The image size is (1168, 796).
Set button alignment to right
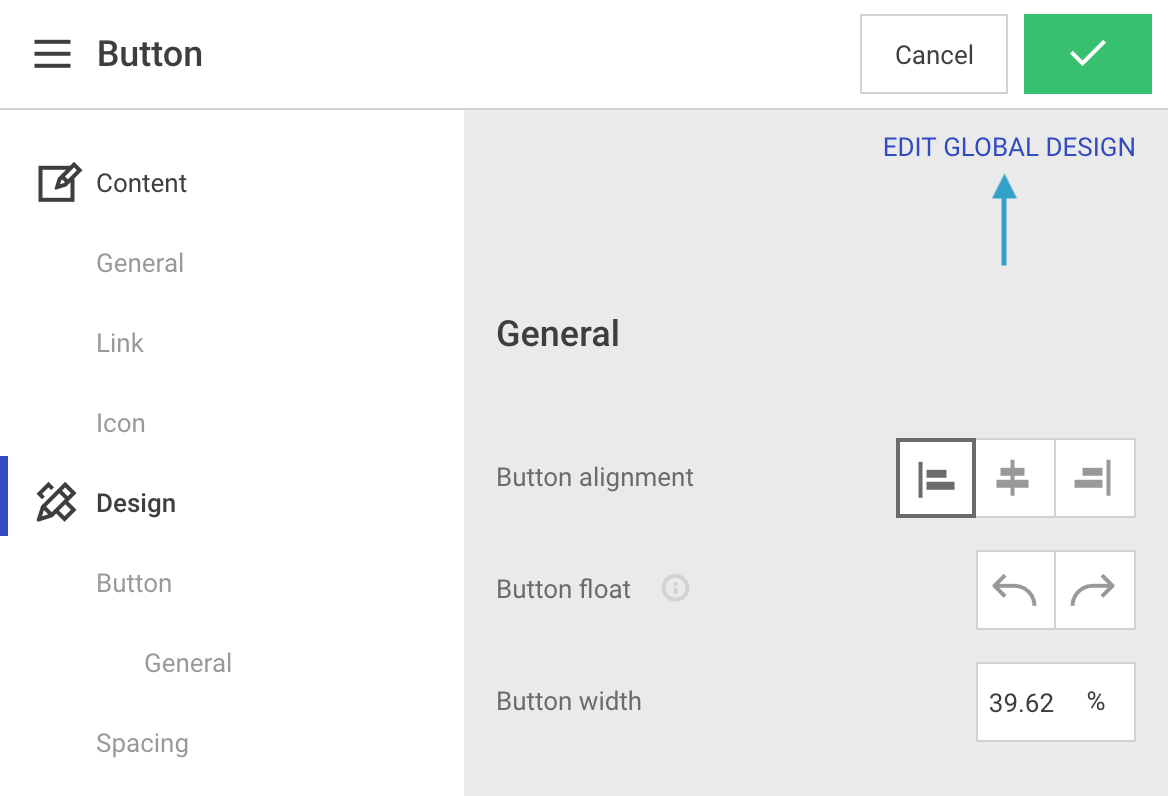click(1095, 478)
